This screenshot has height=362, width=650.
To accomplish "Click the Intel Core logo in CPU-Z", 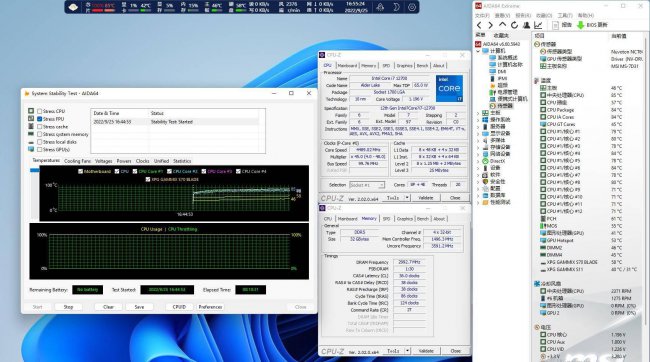I will 449,88.
